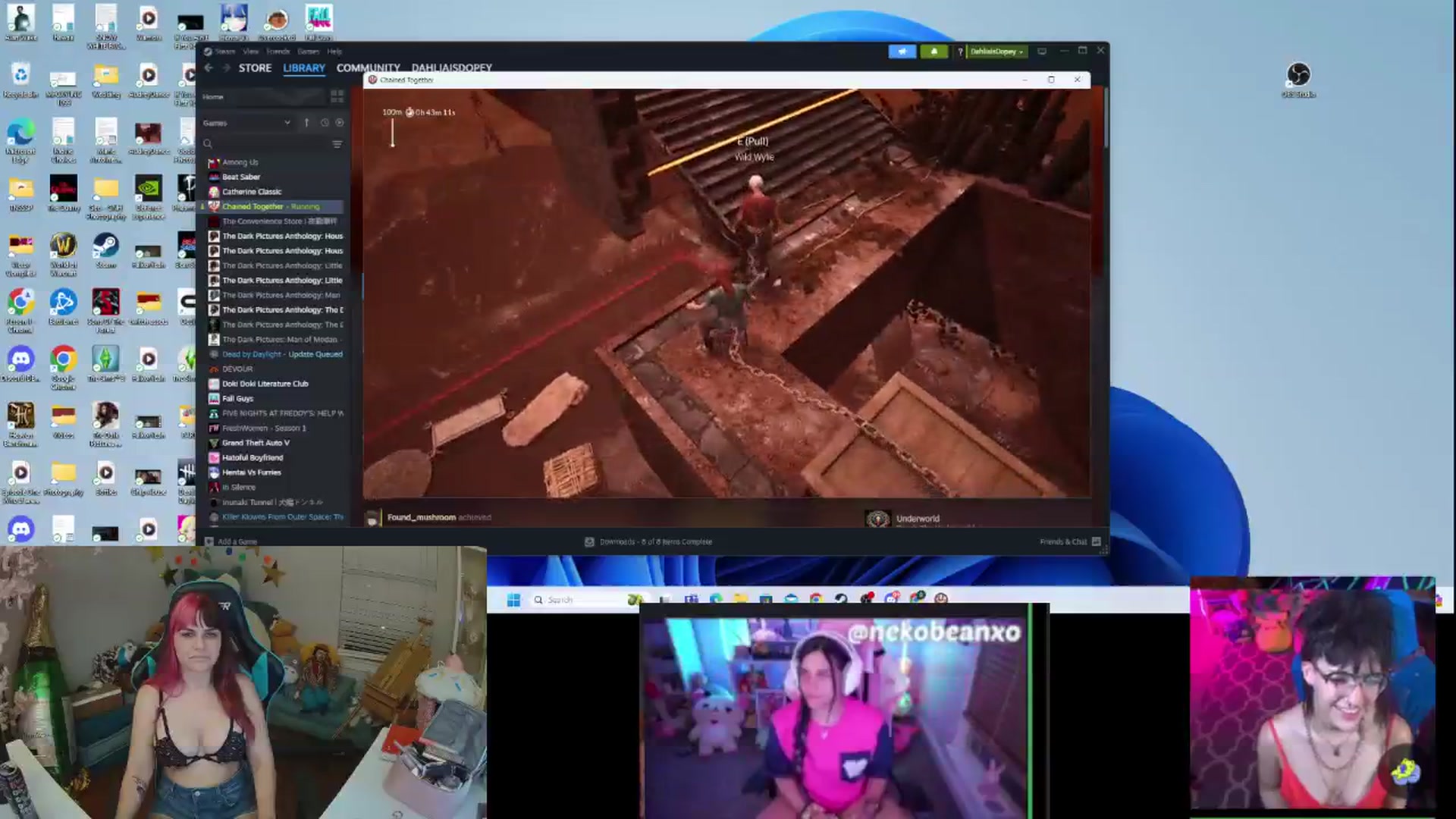
Task: Open the View menu in Steam
Action: [250, 52]
